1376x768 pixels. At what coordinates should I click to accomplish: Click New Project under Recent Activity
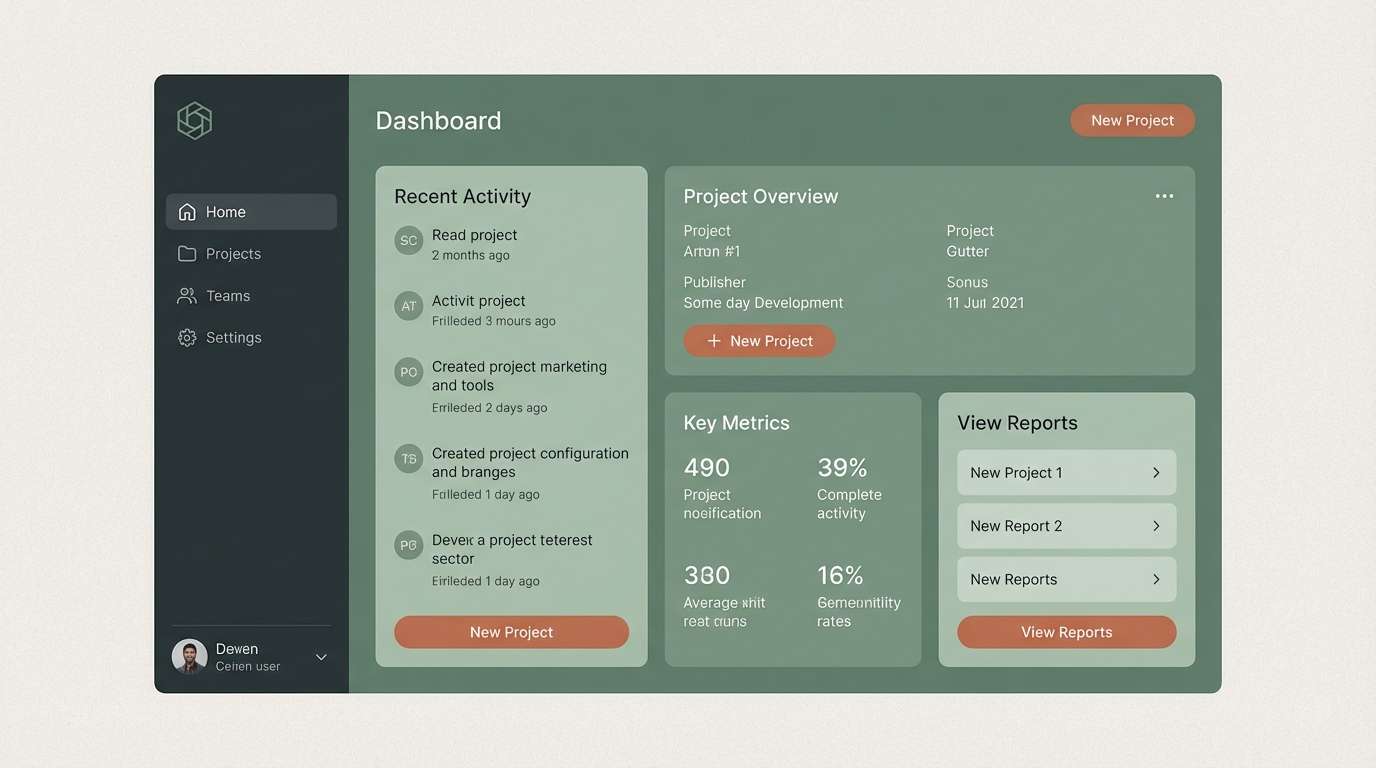[511, 632]
